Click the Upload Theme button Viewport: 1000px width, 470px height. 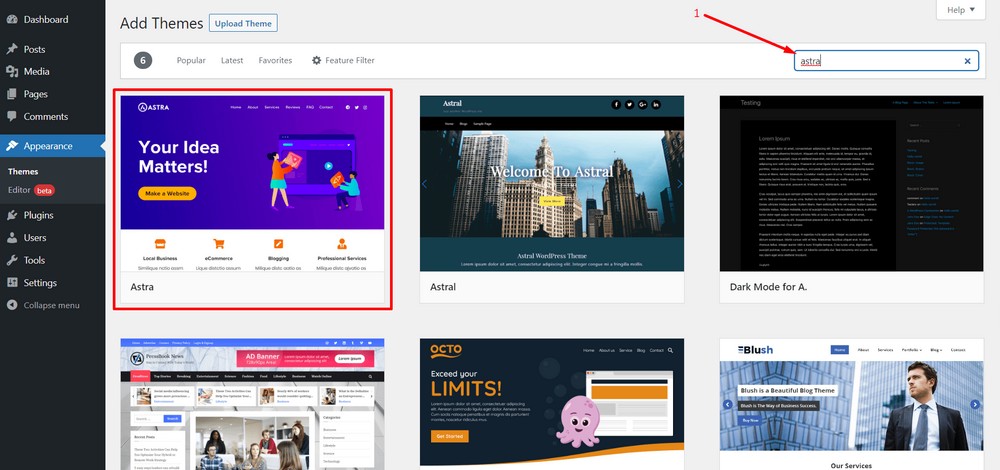(x=243, y=24)
